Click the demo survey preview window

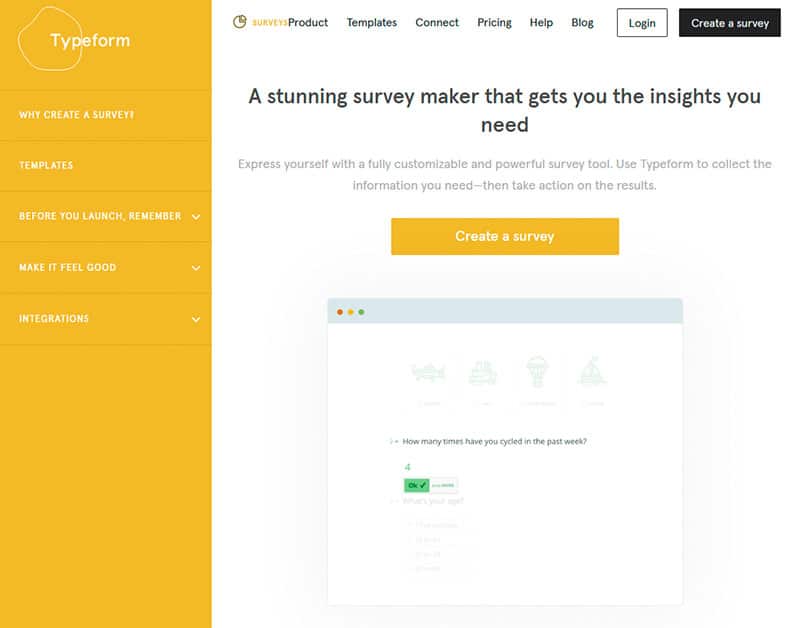pyautogui.click(x=505, y=452)
